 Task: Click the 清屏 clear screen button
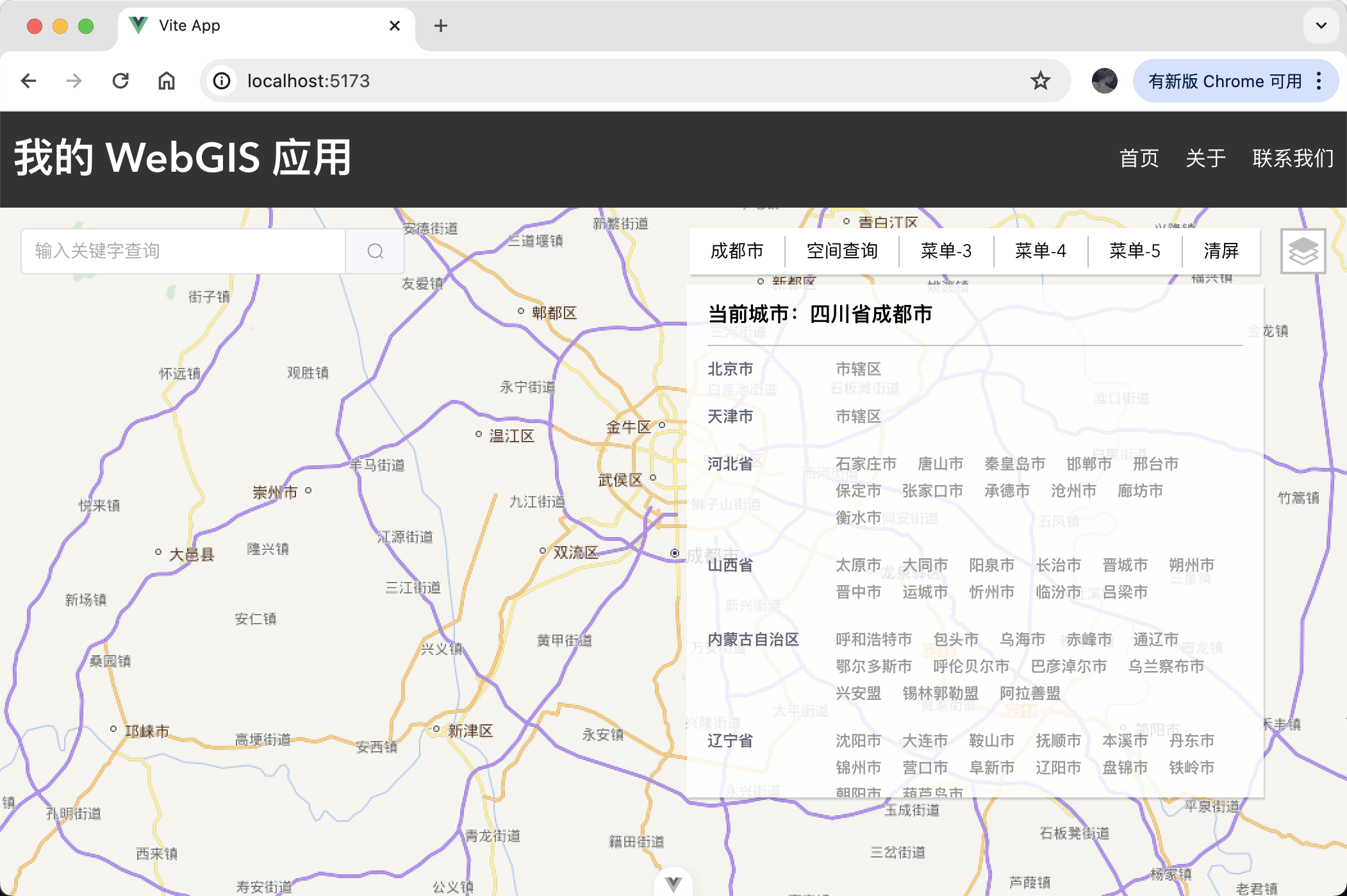tap(1221, 251)
